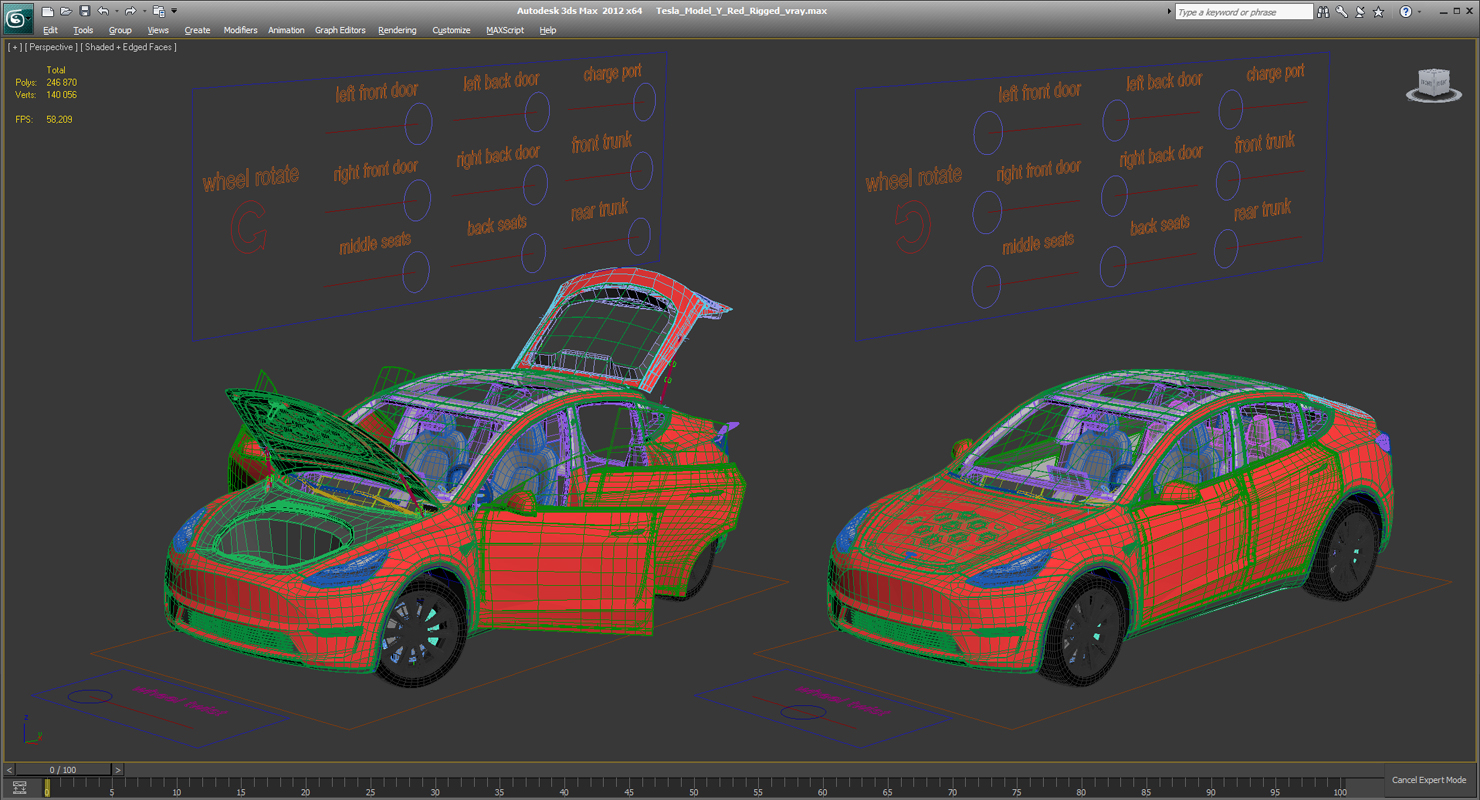Select left panel 'right front door' slider circle
The image size is (1480, 800).
(x=417, y=199)
